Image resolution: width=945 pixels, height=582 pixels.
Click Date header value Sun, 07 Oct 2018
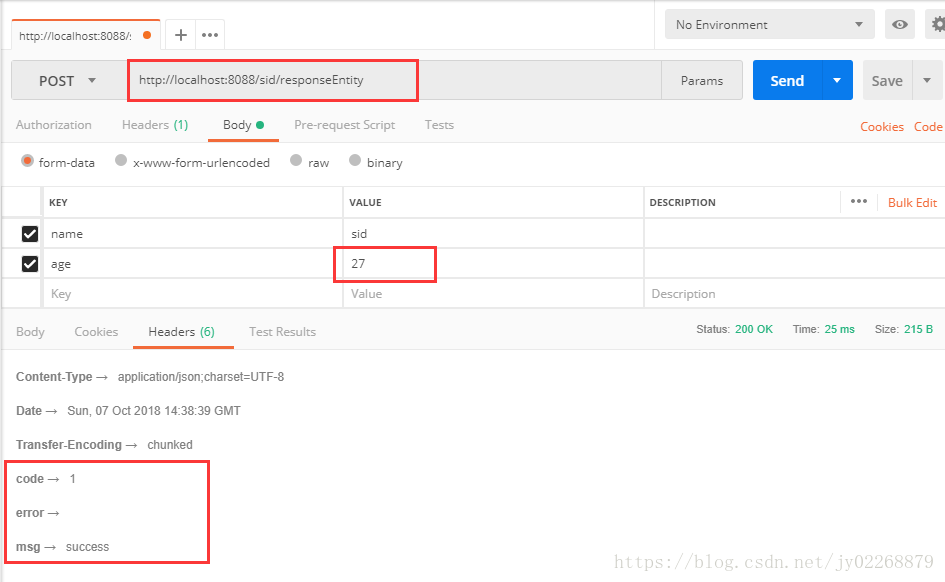click(154, 411)
